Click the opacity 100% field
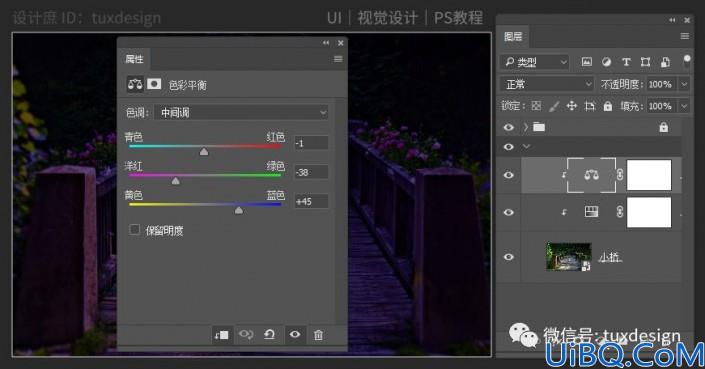Screen dimensions: 705x369 click(661, 84)
